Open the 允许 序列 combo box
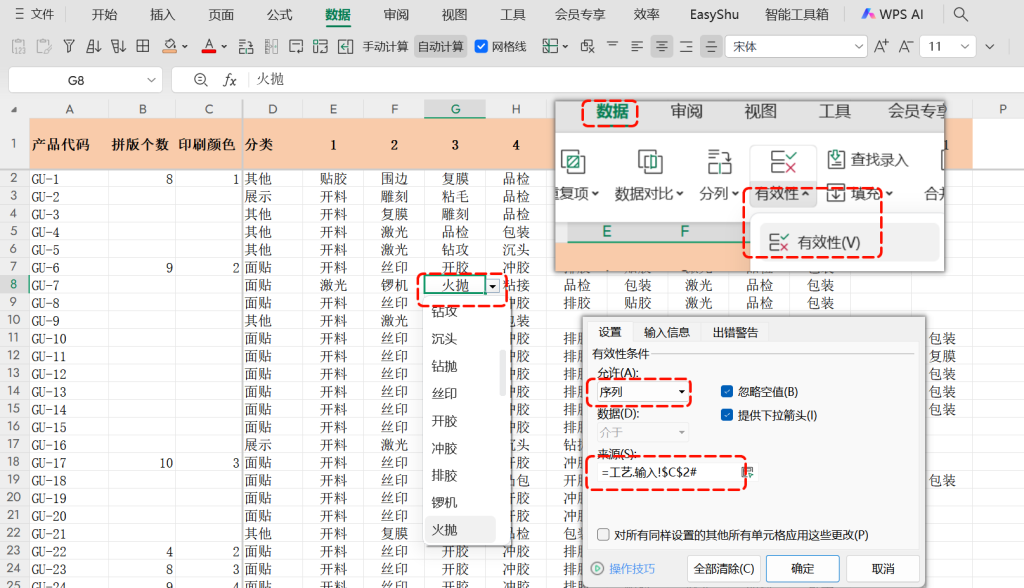This screenshot has width=1024, height=588. [642, 391]
